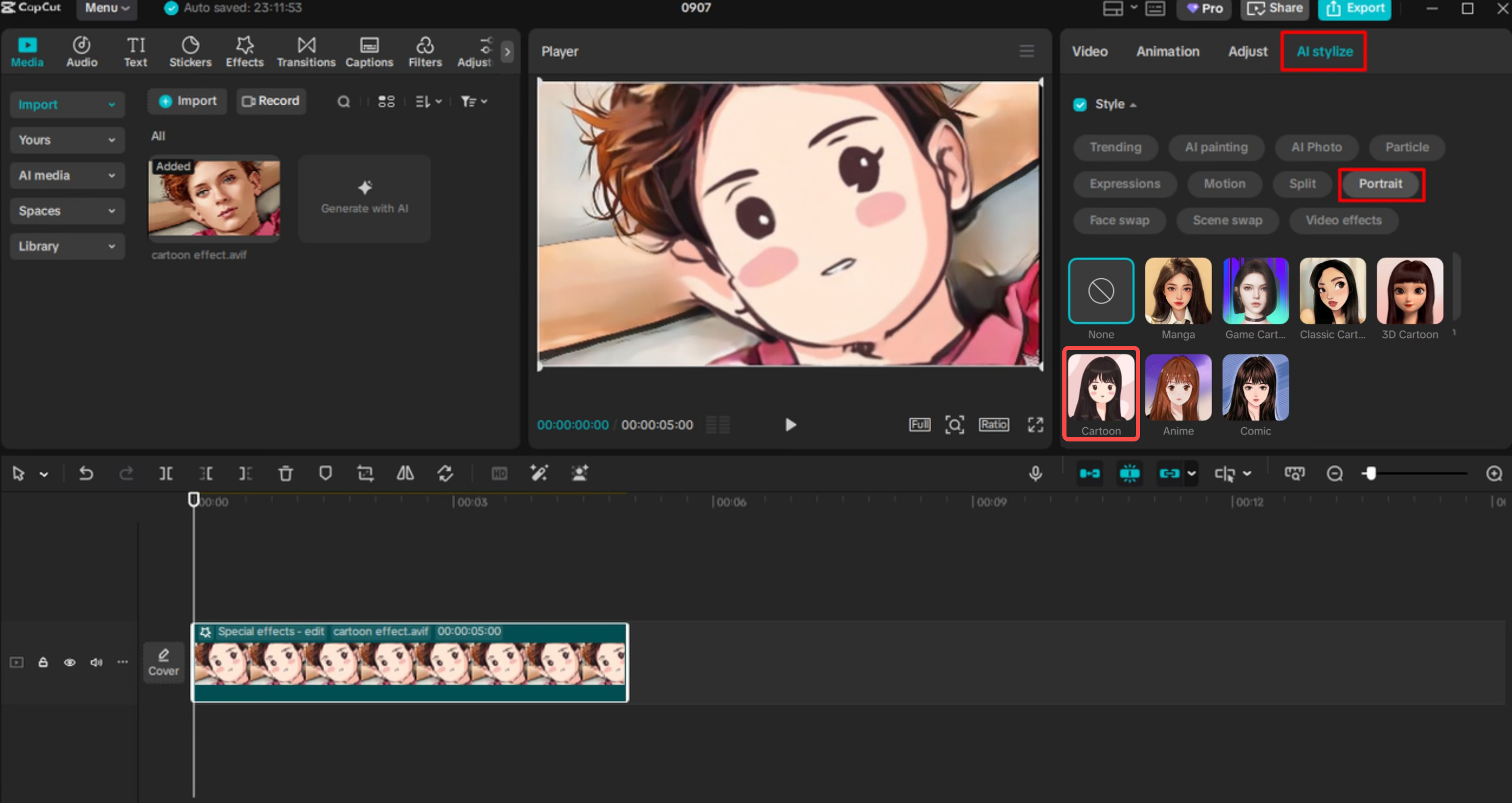Select the Effects panel icon

[244, 51]
